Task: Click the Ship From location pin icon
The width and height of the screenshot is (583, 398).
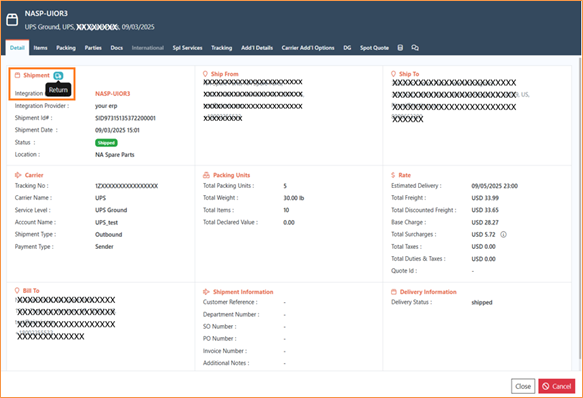Action: [x=205, y=74]
